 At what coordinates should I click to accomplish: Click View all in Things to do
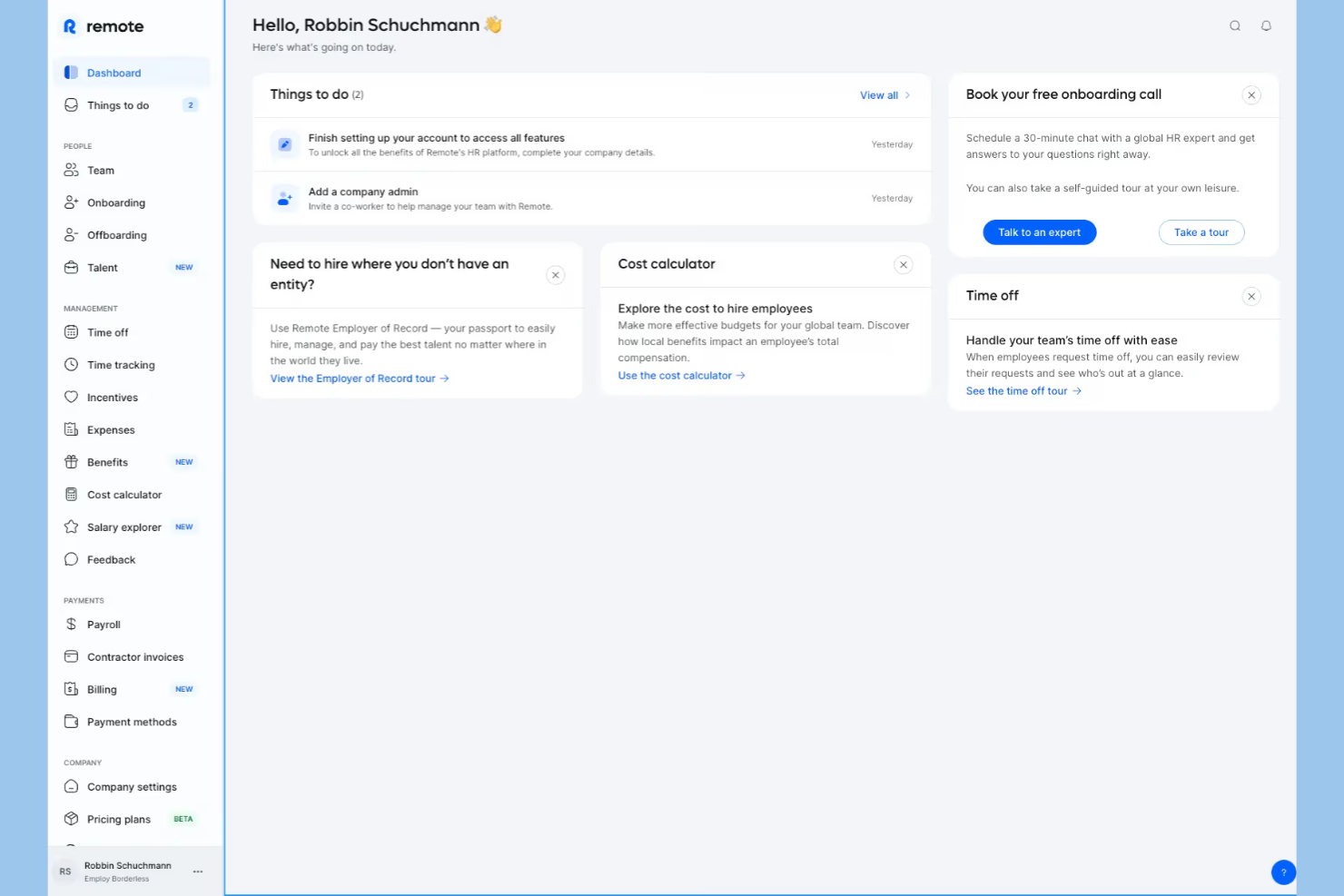tap(884, 95)
